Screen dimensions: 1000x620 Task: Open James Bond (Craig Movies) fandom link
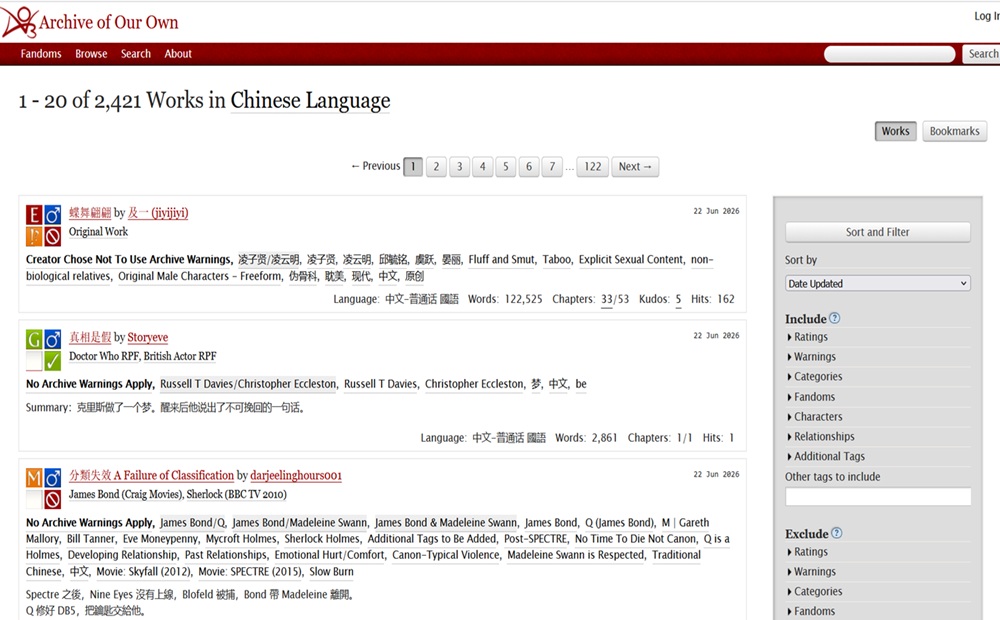[x=126, y=494]
